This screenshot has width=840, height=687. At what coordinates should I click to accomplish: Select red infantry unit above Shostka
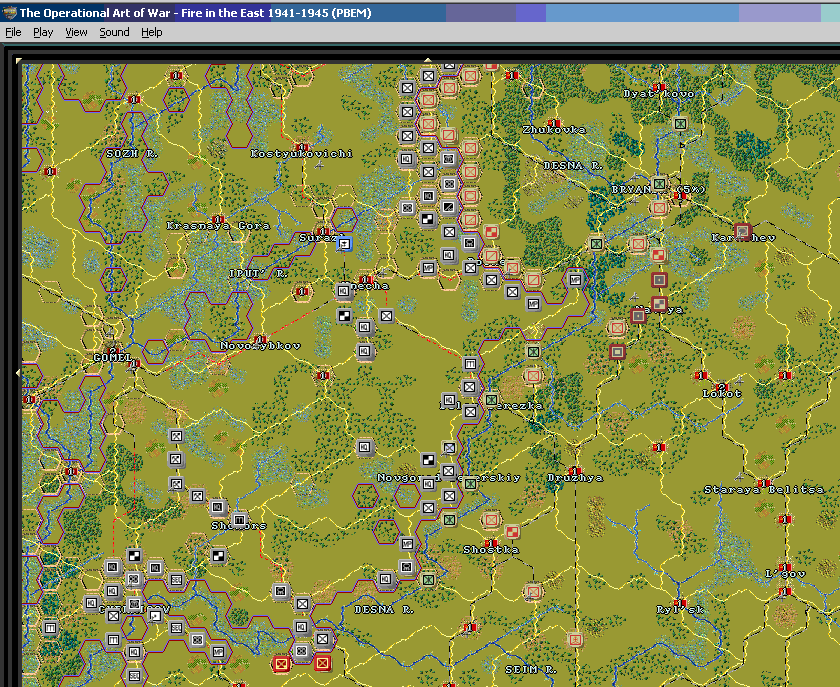pos(491,519)
